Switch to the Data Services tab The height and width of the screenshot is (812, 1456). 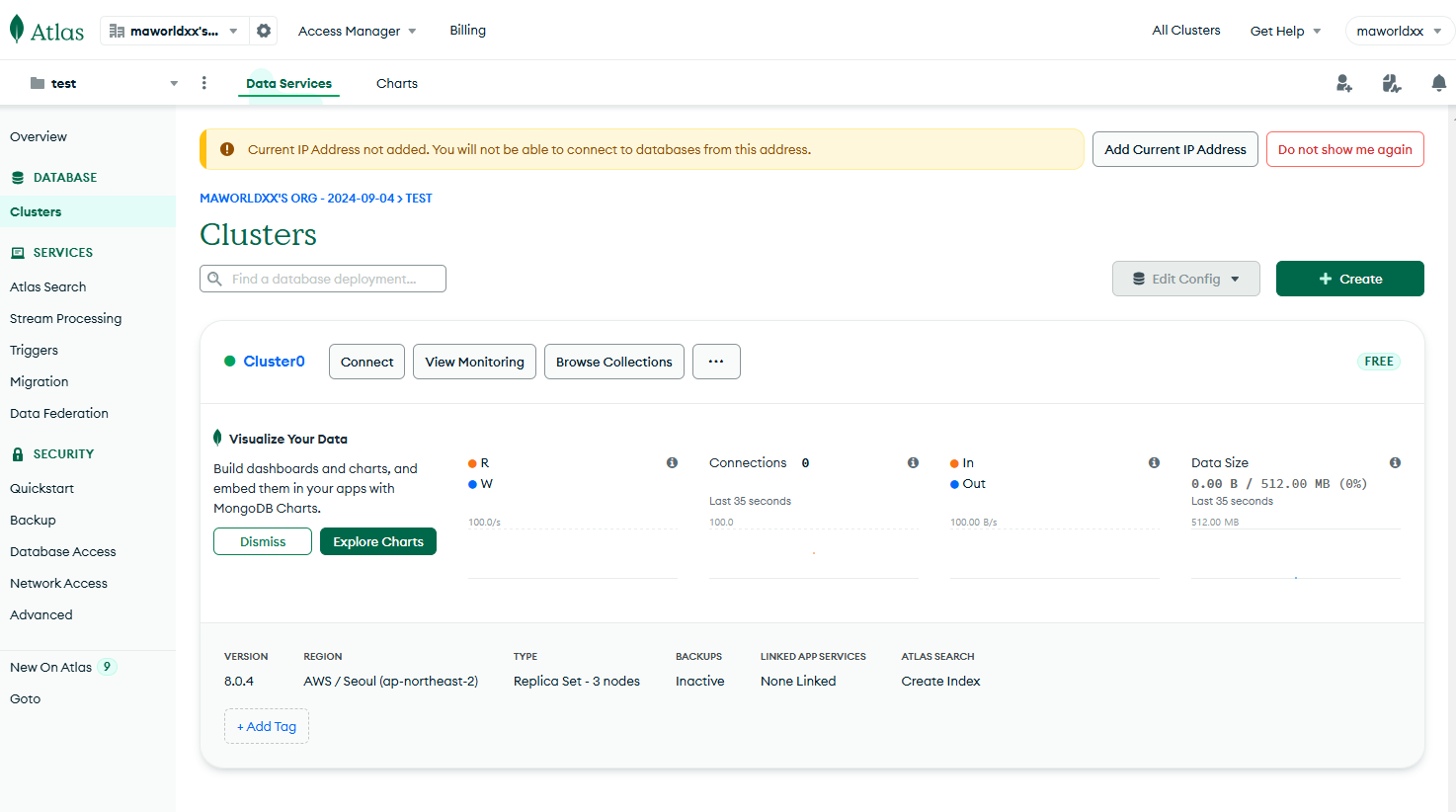289,83
